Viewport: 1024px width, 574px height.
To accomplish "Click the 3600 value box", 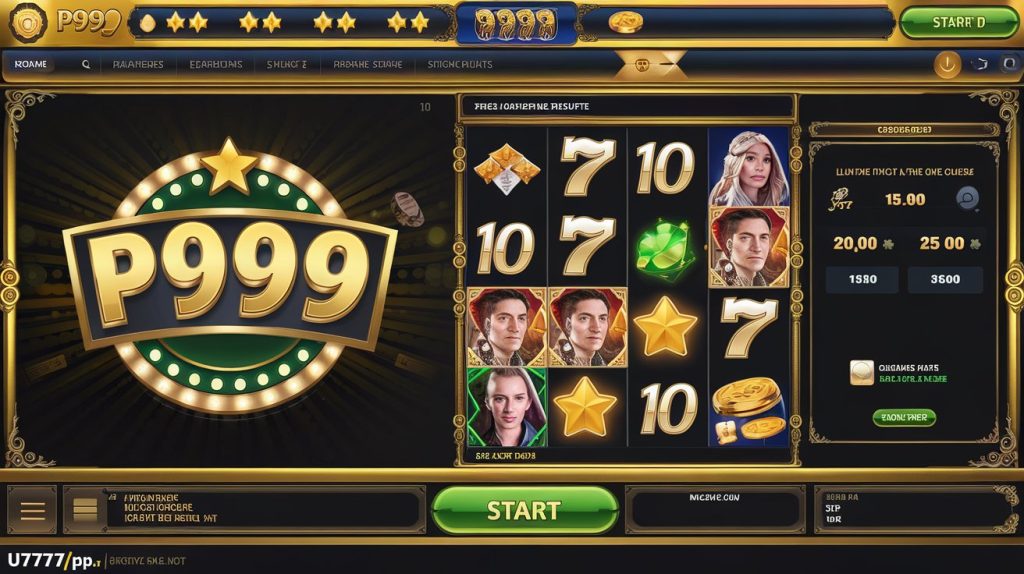I will point(945,279).
